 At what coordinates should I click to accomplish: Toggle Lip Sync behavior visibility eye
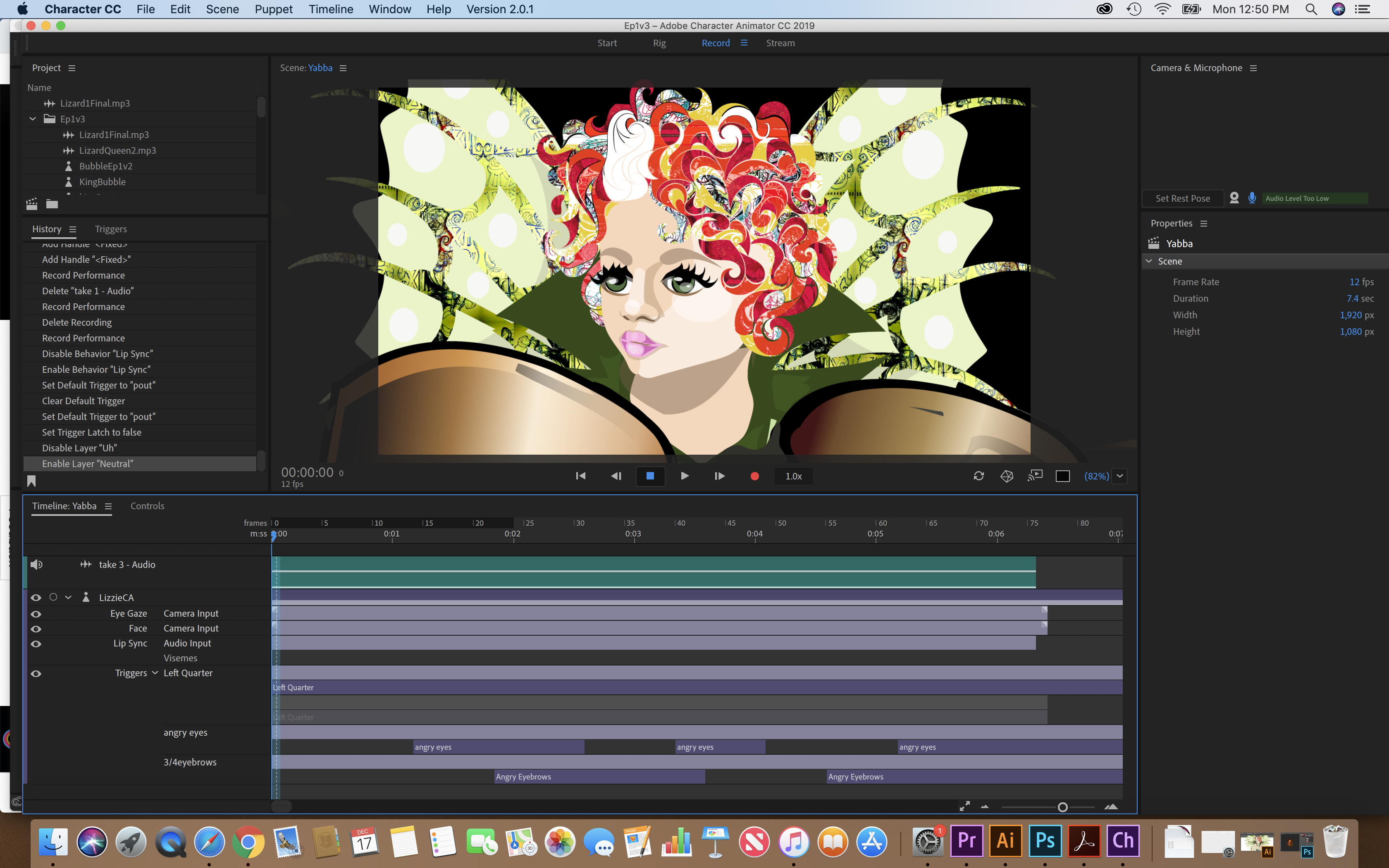coord(36,644)
